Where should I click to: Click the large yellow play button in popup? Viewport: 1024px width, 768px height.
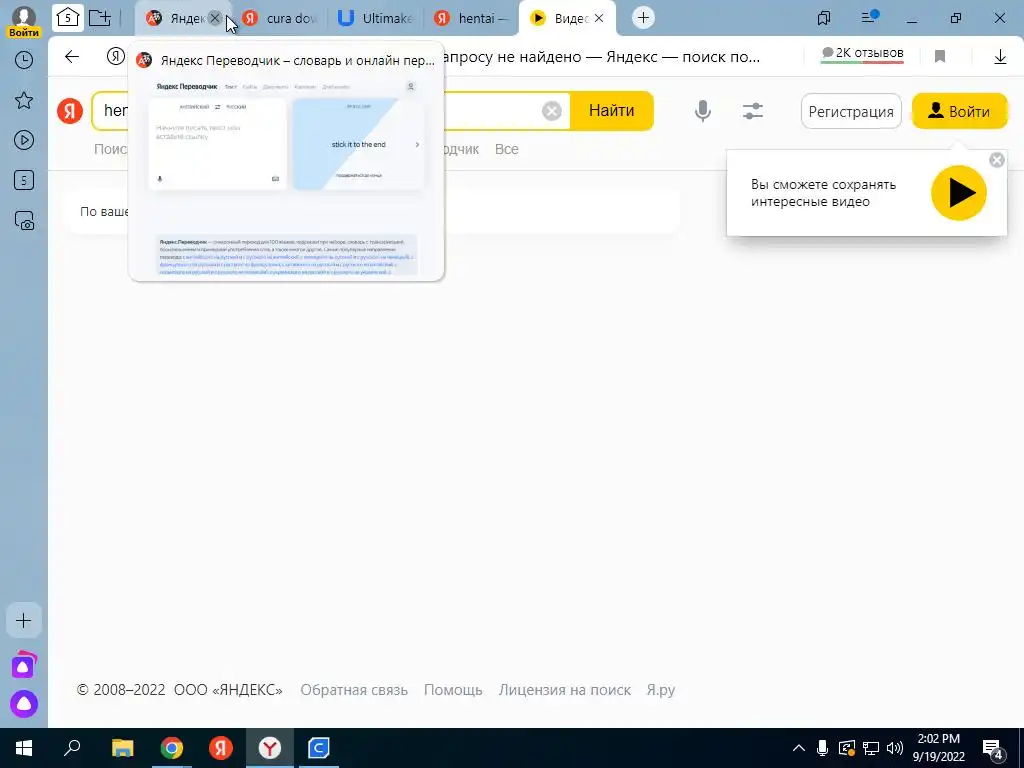[x=959, y=193]
